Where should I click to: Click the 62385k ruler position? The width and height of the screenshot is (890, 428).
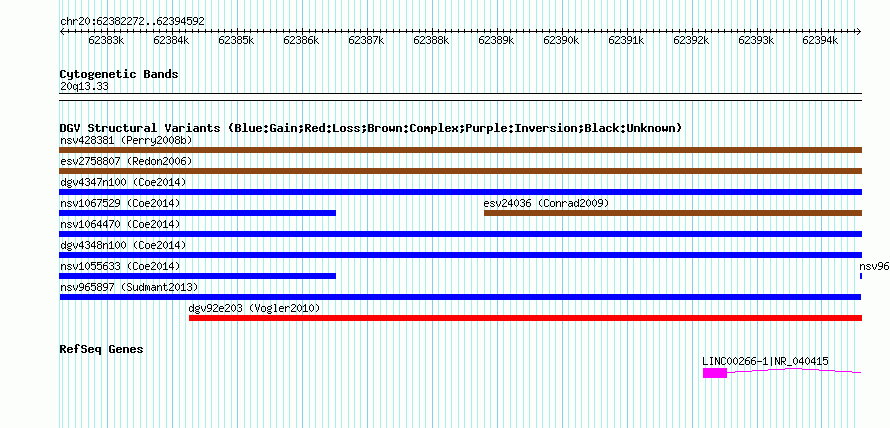pos(236,40)
